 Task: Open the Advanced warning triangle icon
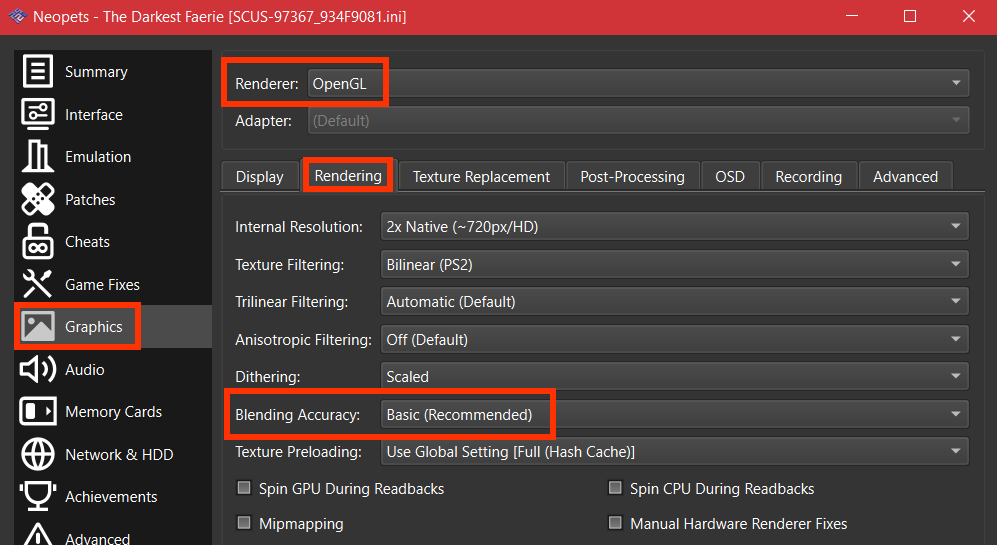[38, 535]
